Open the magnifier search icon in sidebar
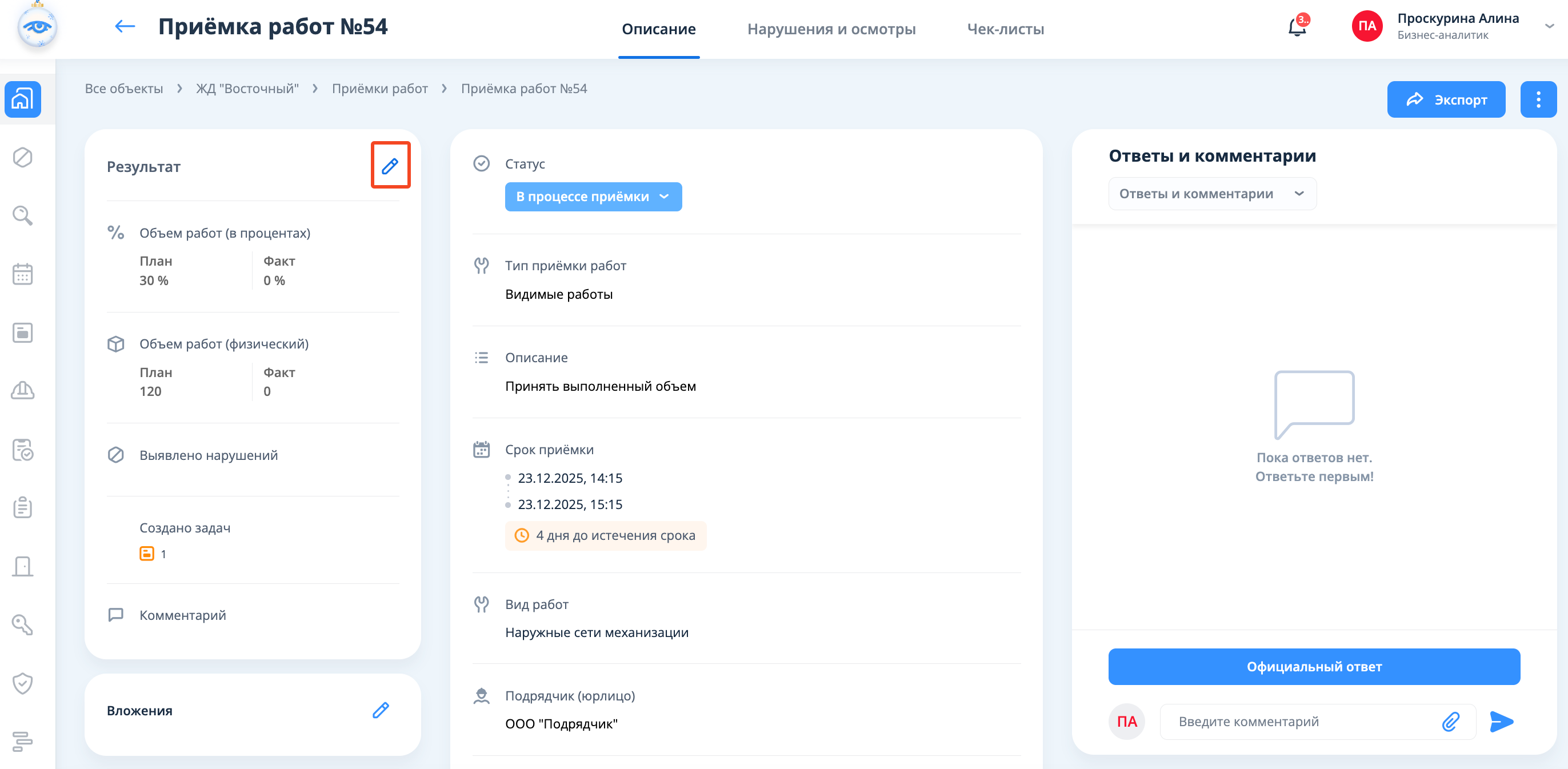The width and height of the screenshot is (1568, 769). 22,215
